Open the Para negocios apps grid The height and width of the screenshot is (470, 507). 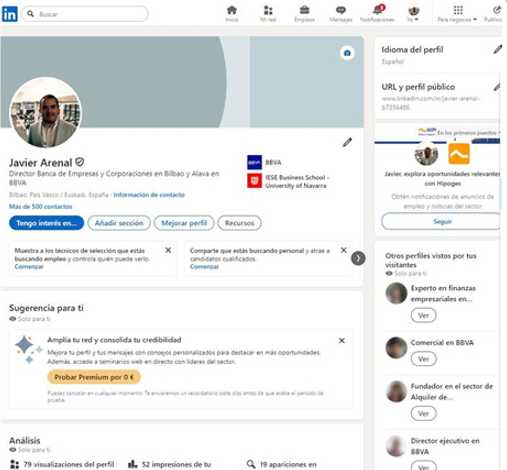point(457,14)
